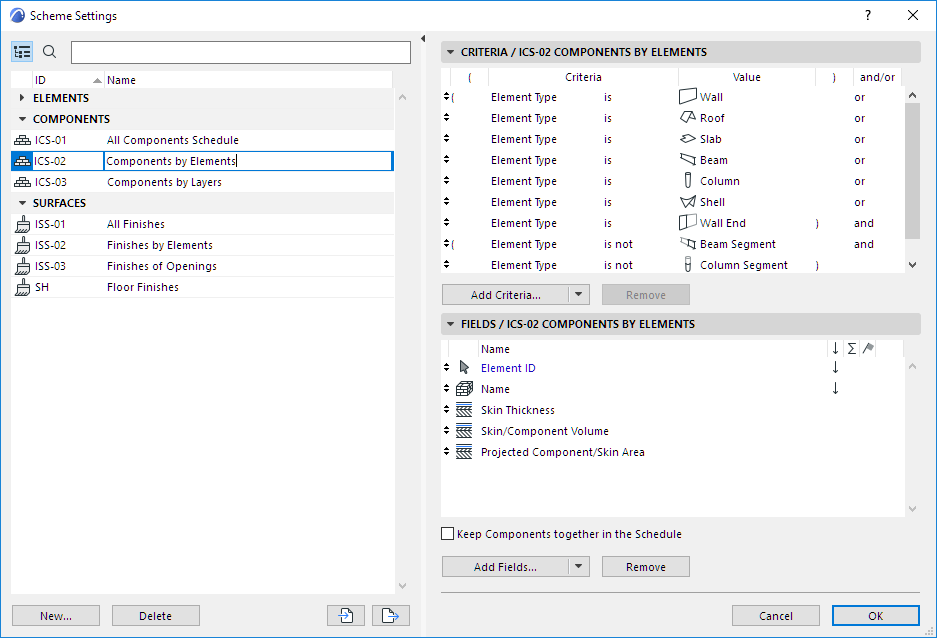
Task: Click the criteria list scrollbar down arrow
Action: coord(912,264)
